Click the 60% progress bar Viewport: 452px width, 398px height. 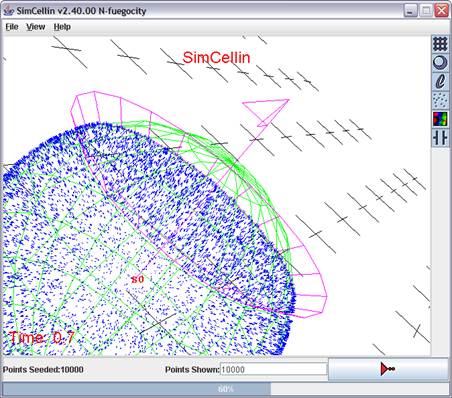click(226, 389)
